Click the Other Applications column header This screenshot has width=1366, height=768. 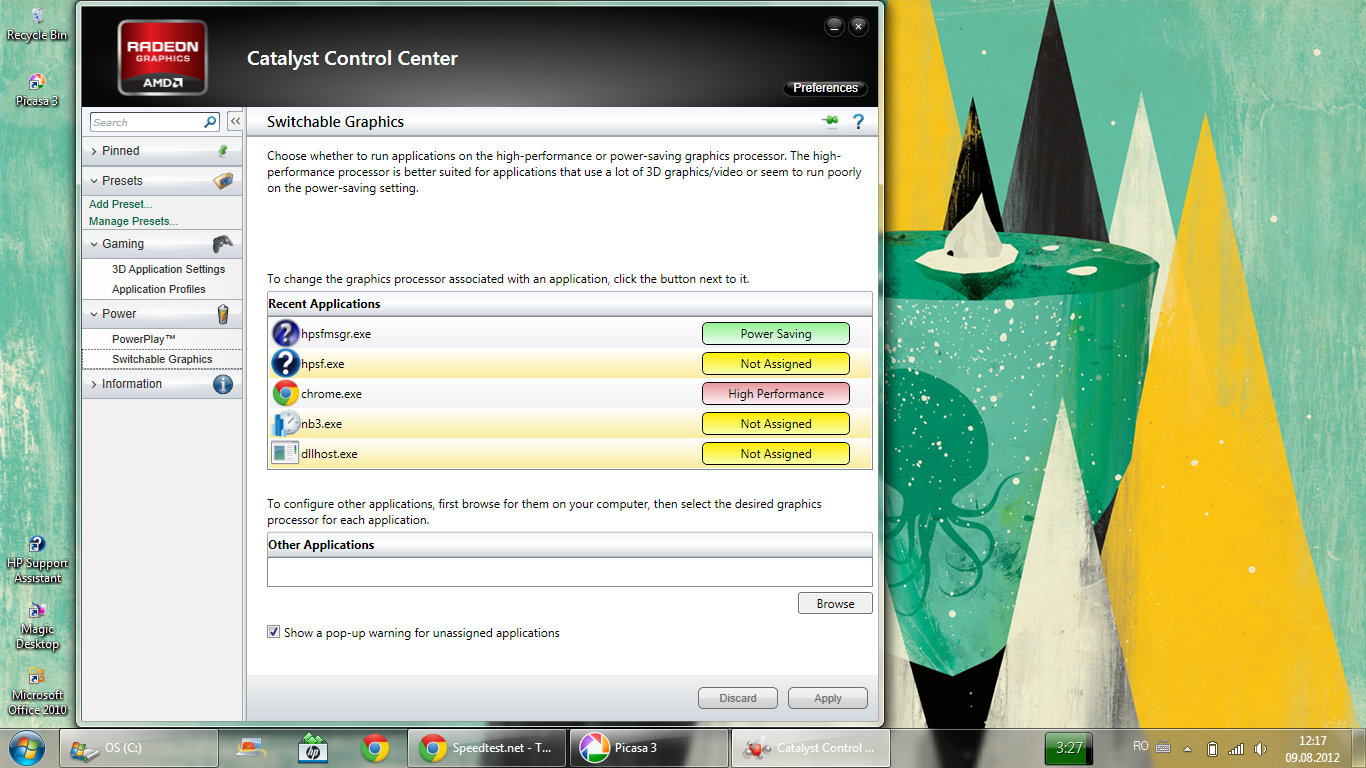pos(570,545)
